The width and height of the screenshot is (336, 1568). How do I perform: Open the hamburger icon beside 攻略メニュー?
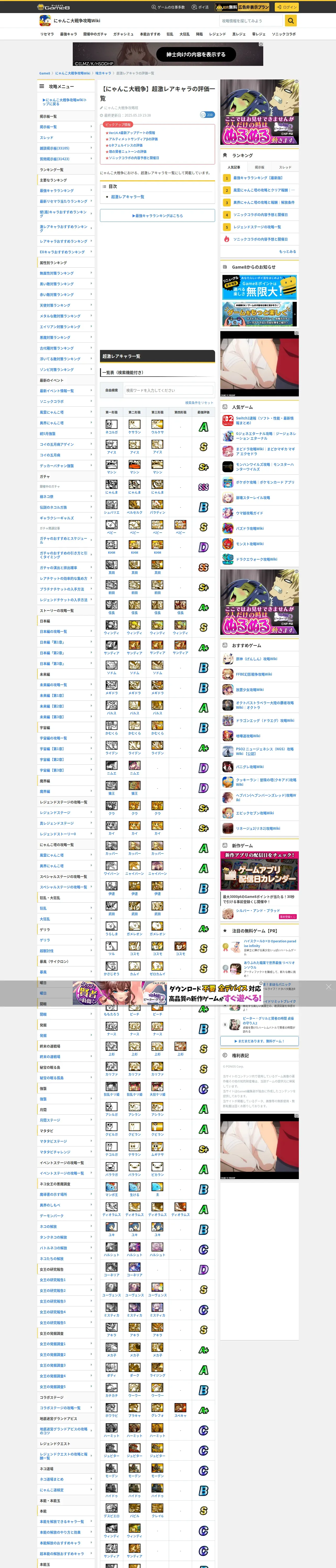[42, 87]
